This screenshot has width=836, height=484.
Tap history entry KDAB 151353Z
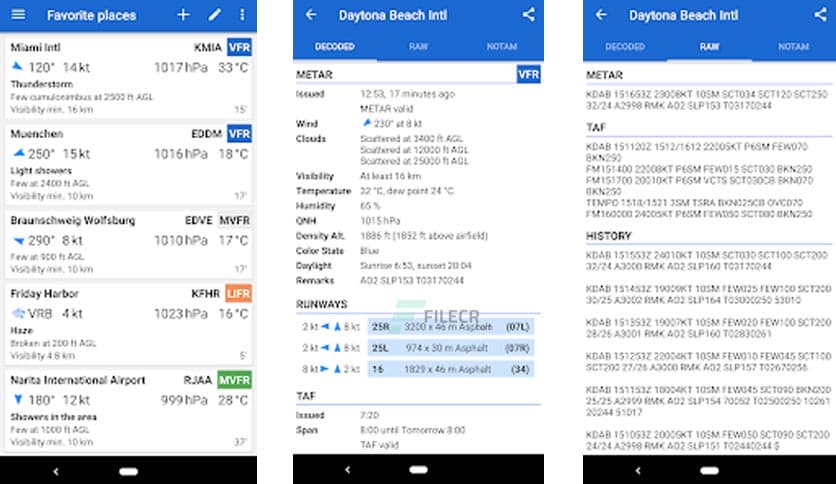[709, 328]
